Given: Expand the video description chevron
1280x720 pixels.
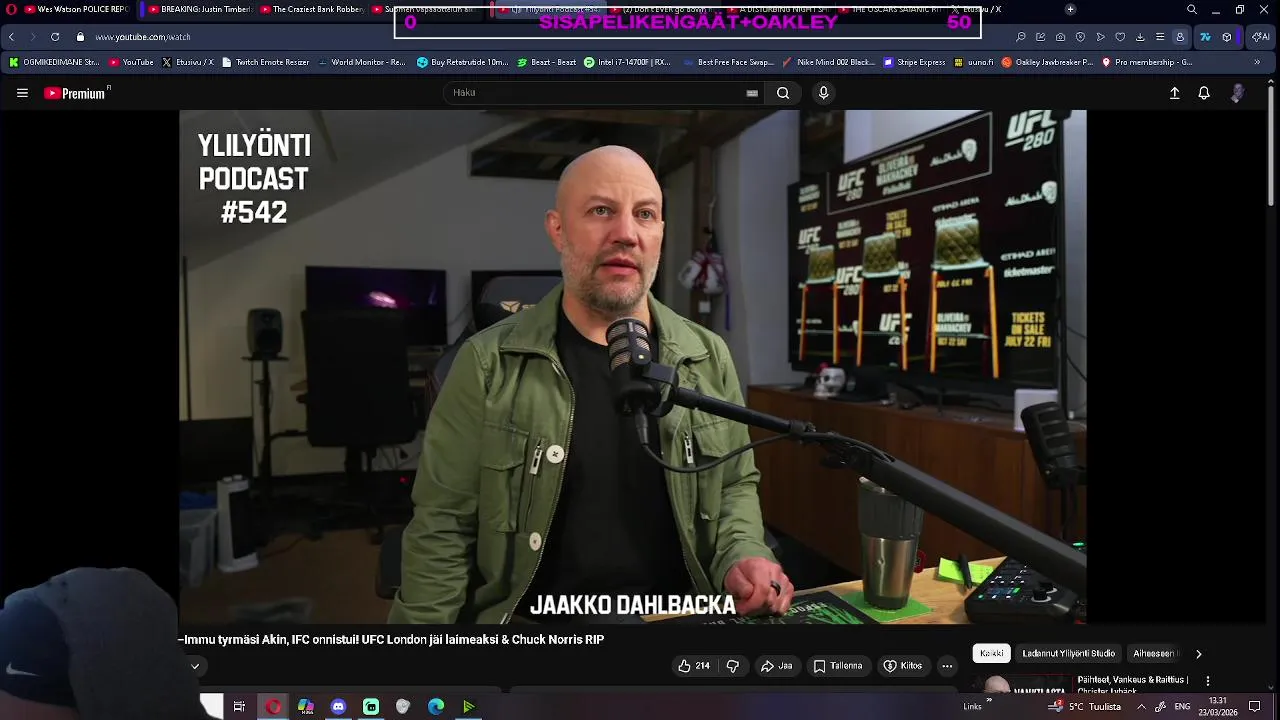Looking at the screenshot, I should click(x=195, y=666).
